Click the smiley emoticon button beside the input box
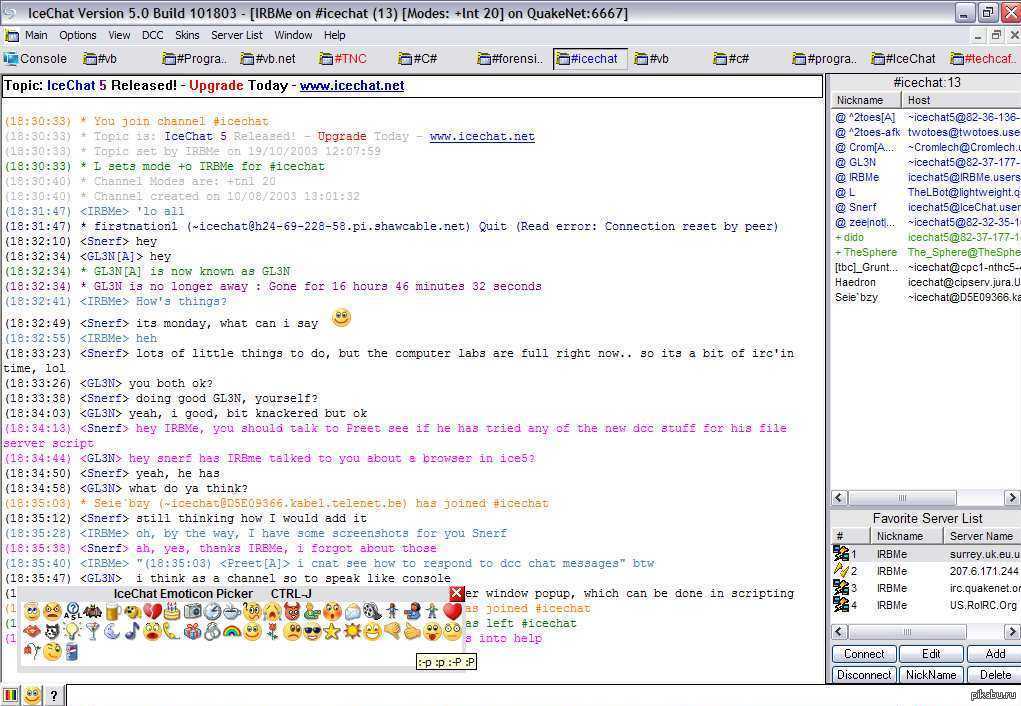Image resolution: width=1021 pixels, height=706 pixels. click(x=32, y=695)
